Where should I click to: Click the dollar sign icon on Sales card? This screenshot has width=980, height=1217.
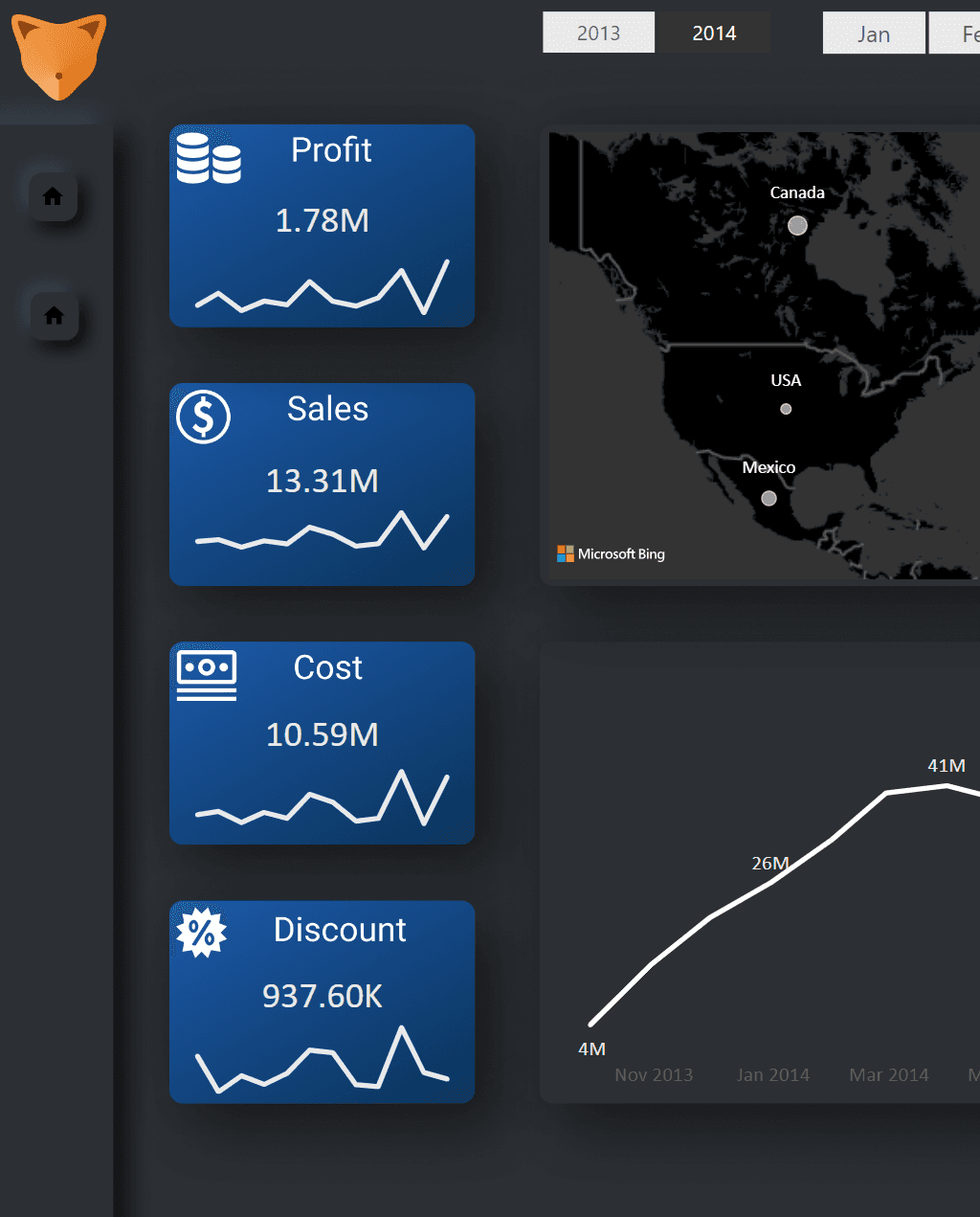(204, 417)
